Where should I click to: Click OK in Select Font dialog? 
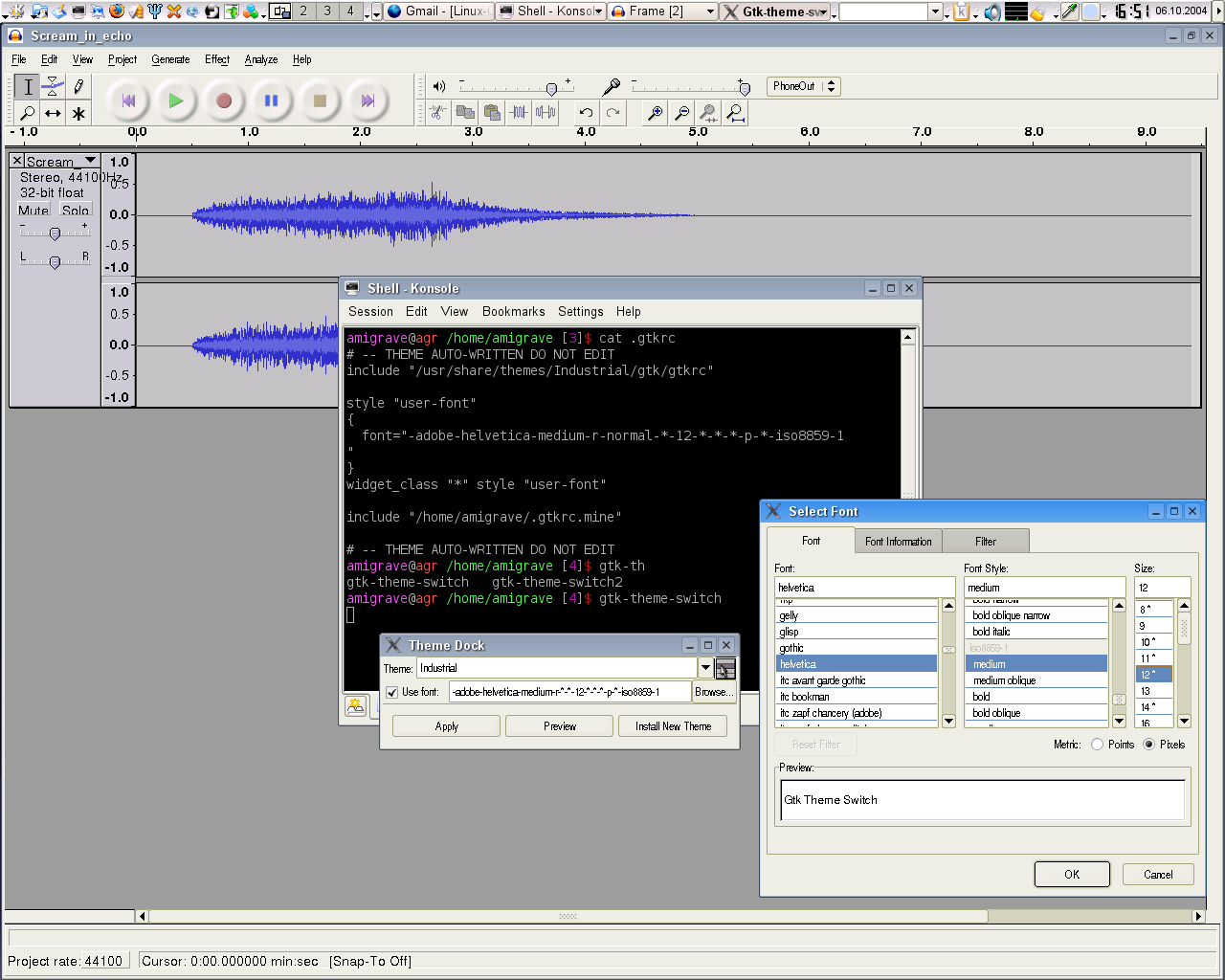[1072, 875]
